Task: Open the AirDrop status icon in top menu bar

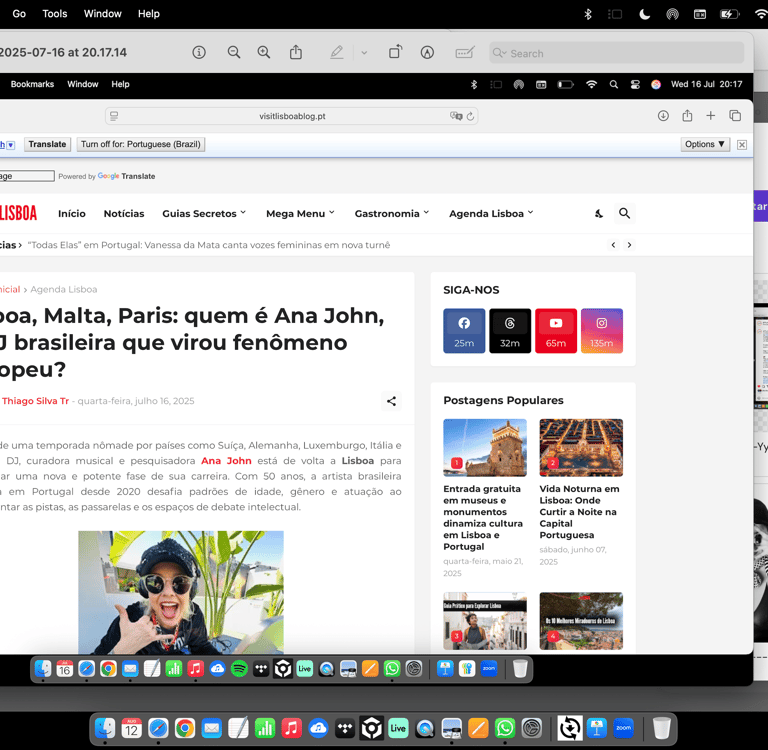Action: (672, 14)
